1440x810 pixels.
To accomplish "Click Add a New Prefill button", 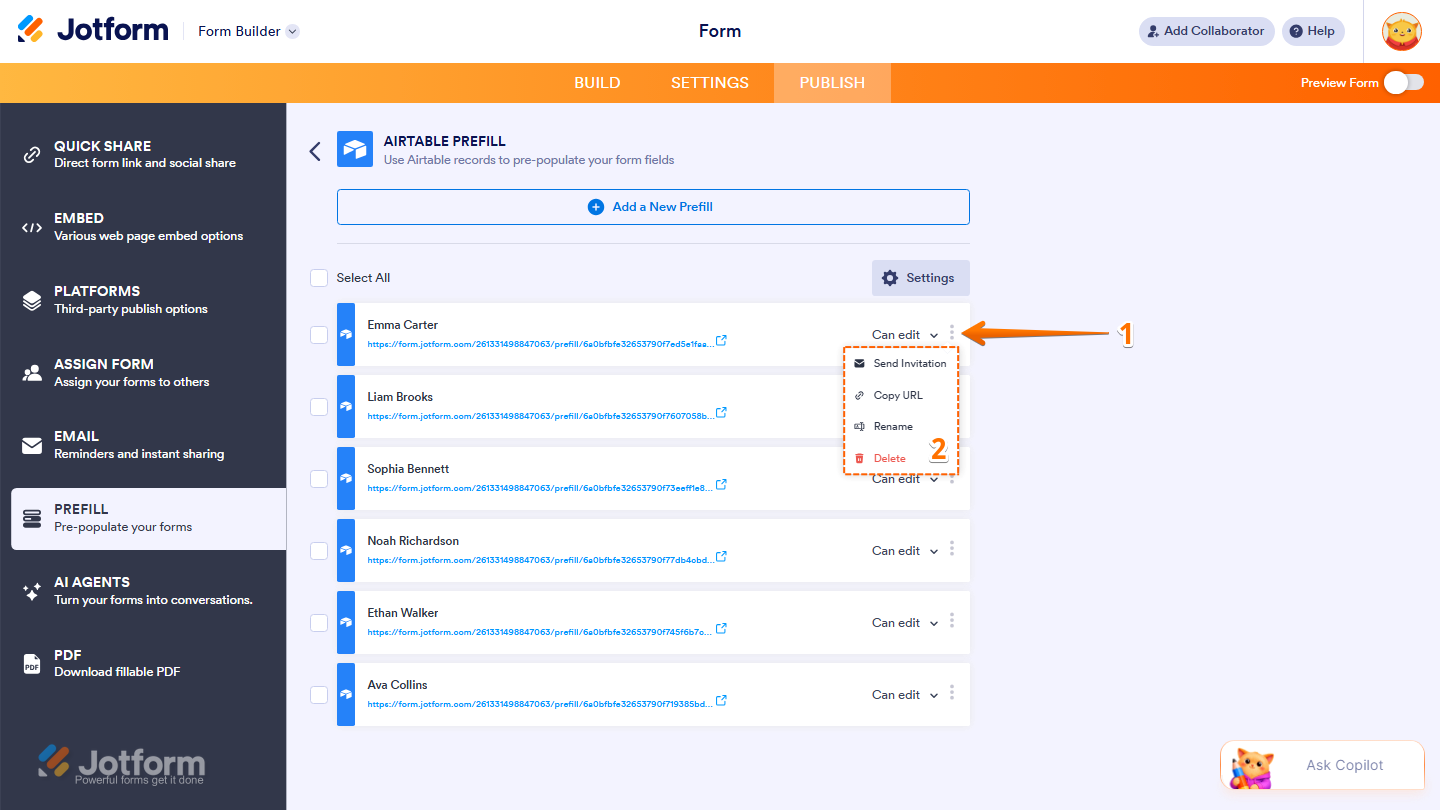I will (653, 207).
